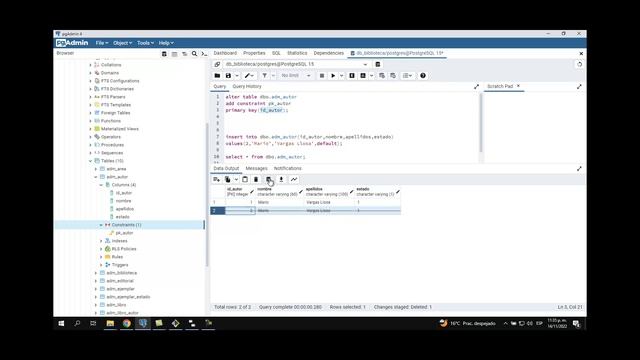This screenshot has width=640, height=360.
Task: Select adm_editorial table in tree
Action: [120, 281]
